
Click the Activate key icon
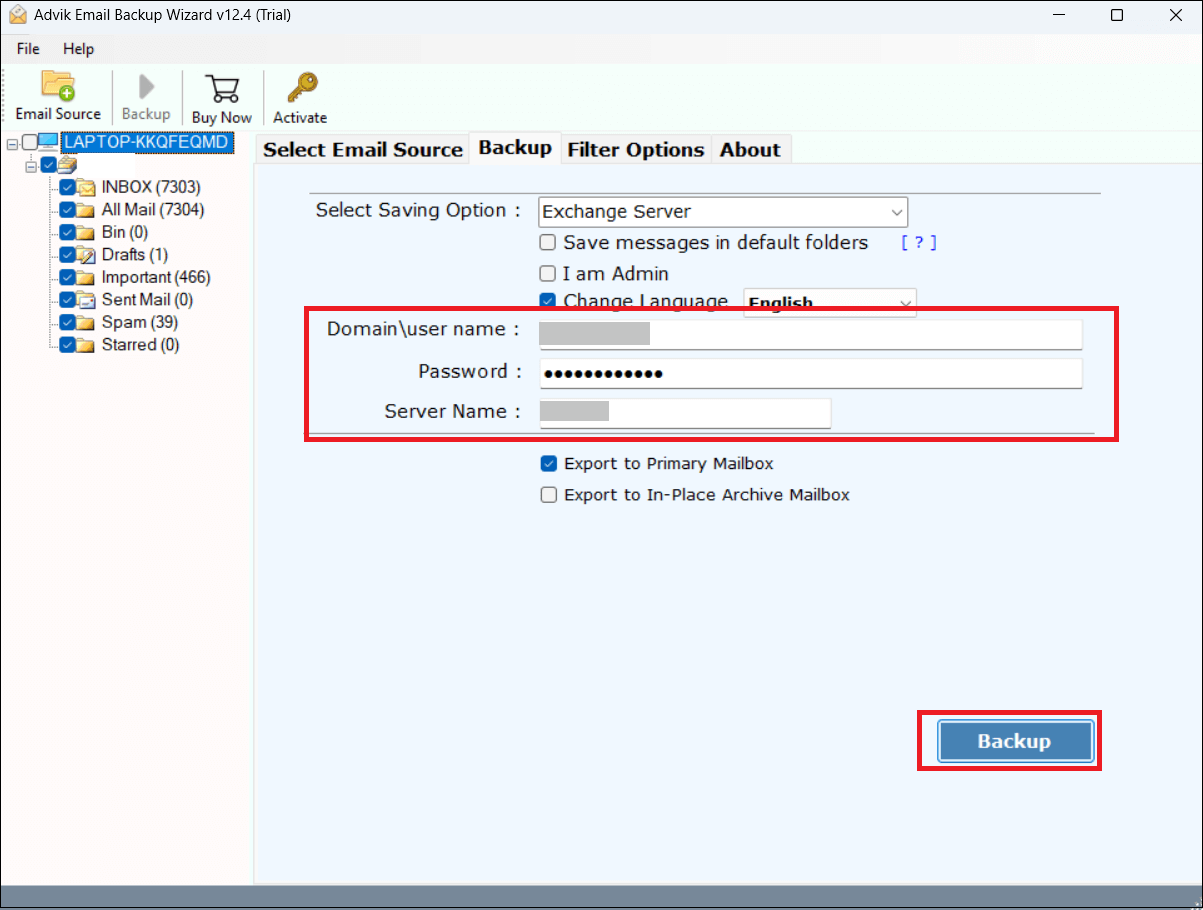click(x=301, y=88)
